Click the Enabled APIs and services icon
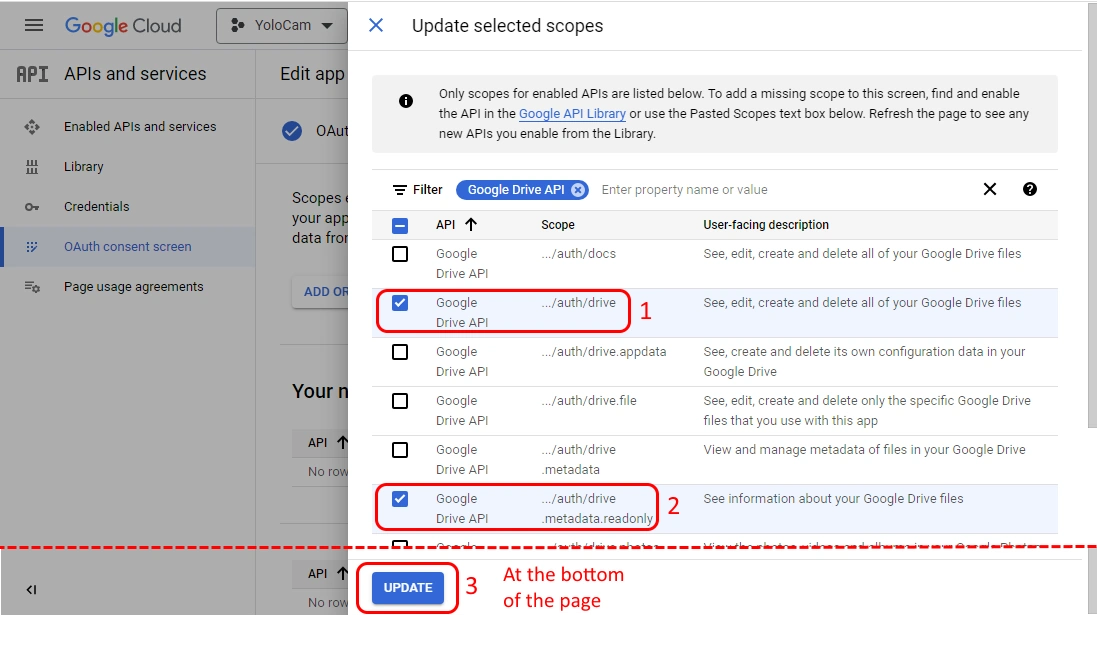 tap(32, 127)
